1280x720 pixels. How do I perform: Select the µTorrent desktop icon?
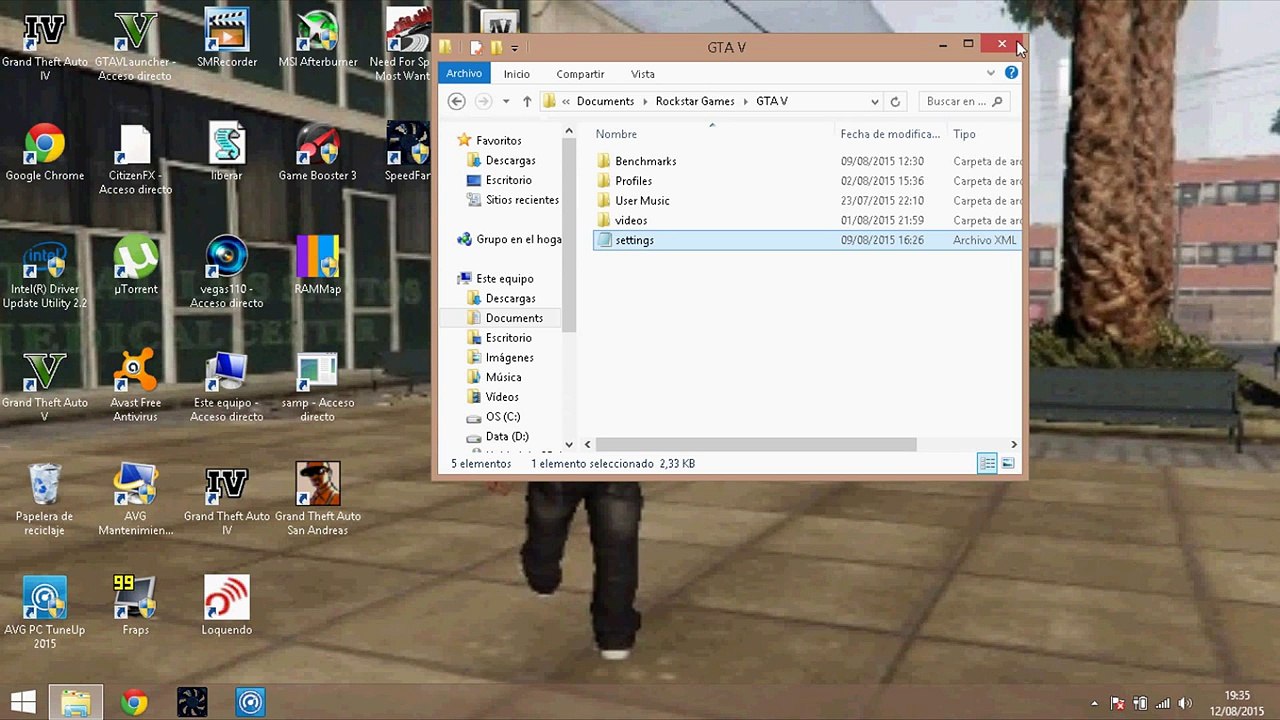pyautogui.click(x=135, y=266)
